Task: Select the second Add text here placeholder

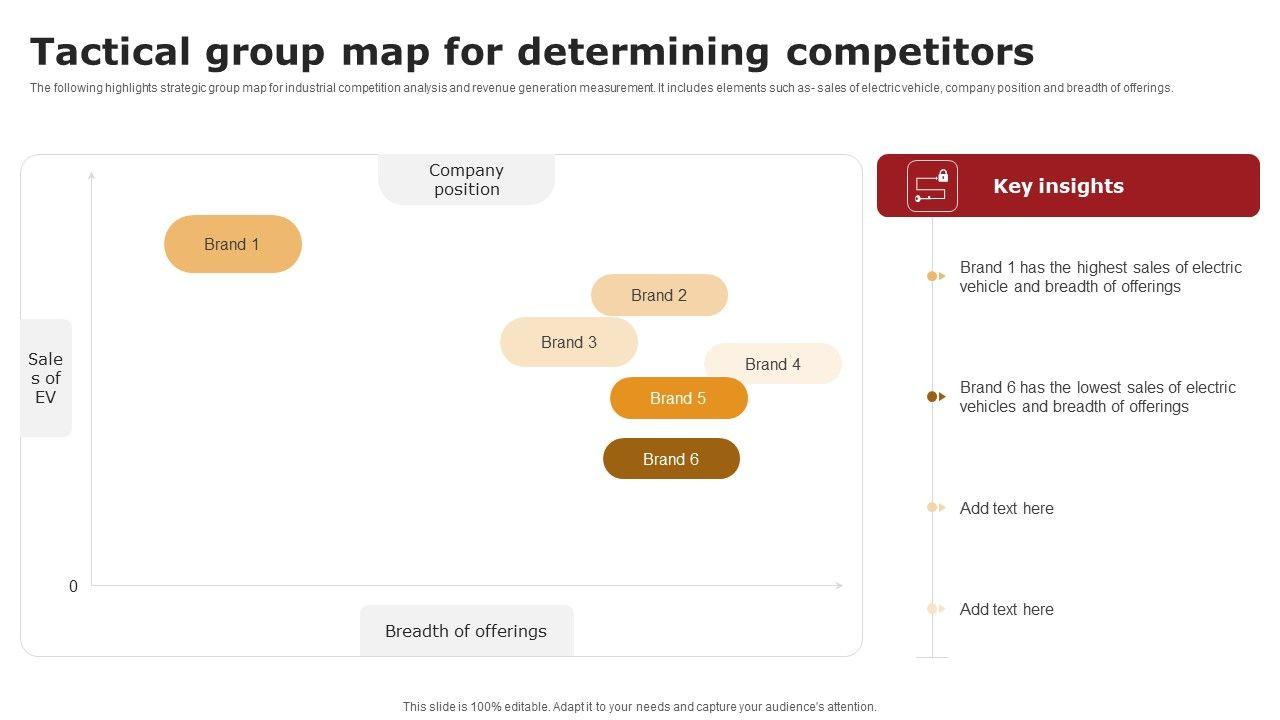Action: [x=1006, y=609]
